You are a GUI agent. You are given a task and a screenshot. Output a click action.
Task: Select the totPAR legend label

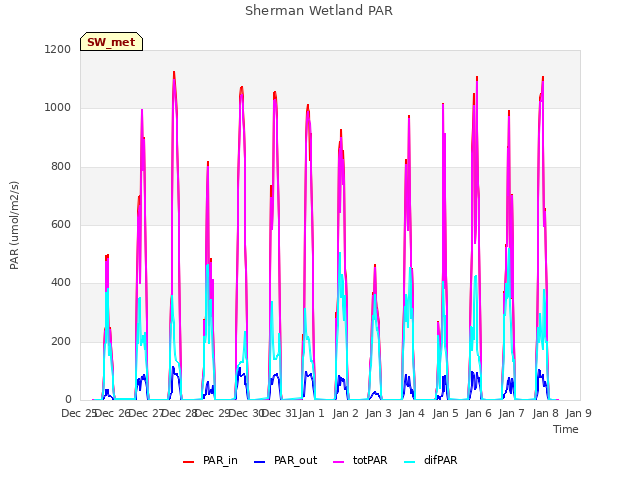point(370,460)
